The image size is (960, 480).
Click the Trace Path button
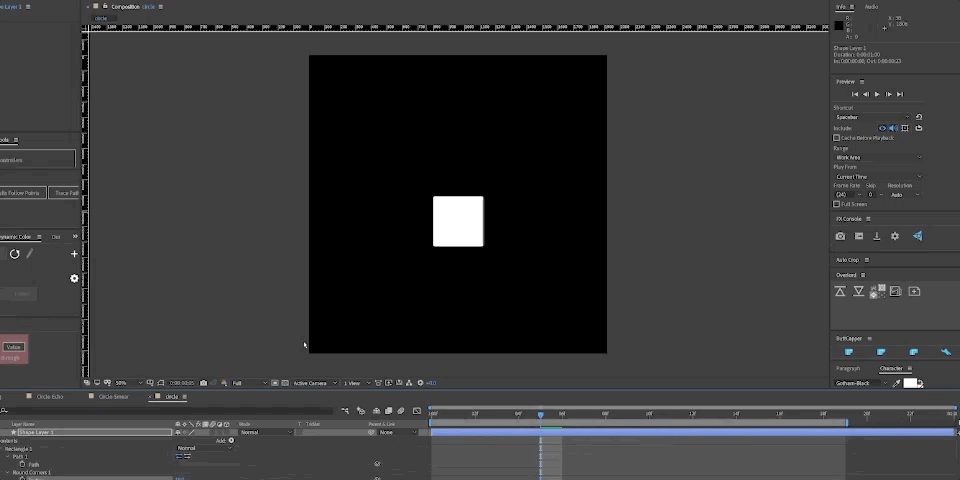64,193
